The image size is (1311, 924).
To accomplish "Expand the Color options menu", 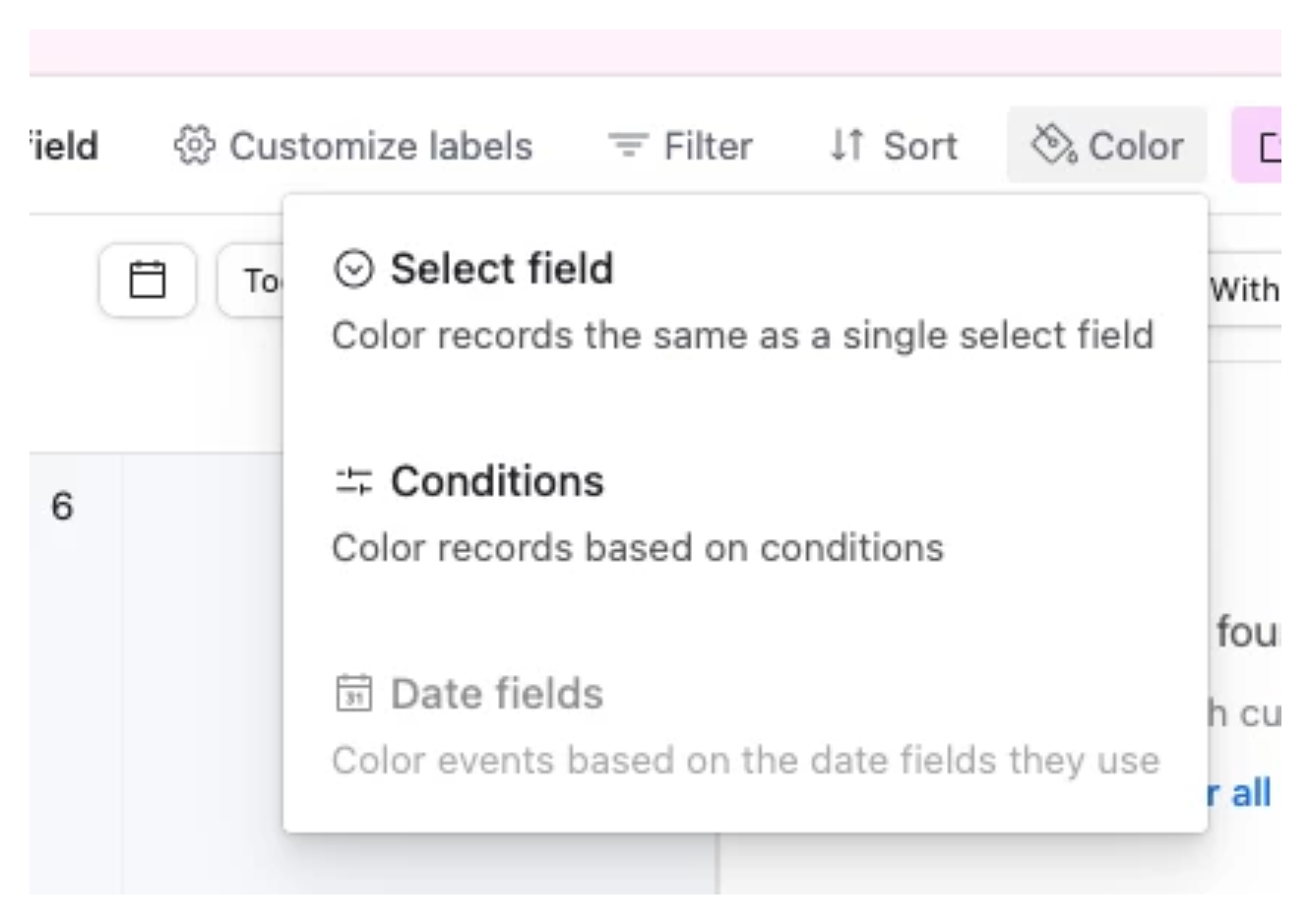I will click(1105, 146).
